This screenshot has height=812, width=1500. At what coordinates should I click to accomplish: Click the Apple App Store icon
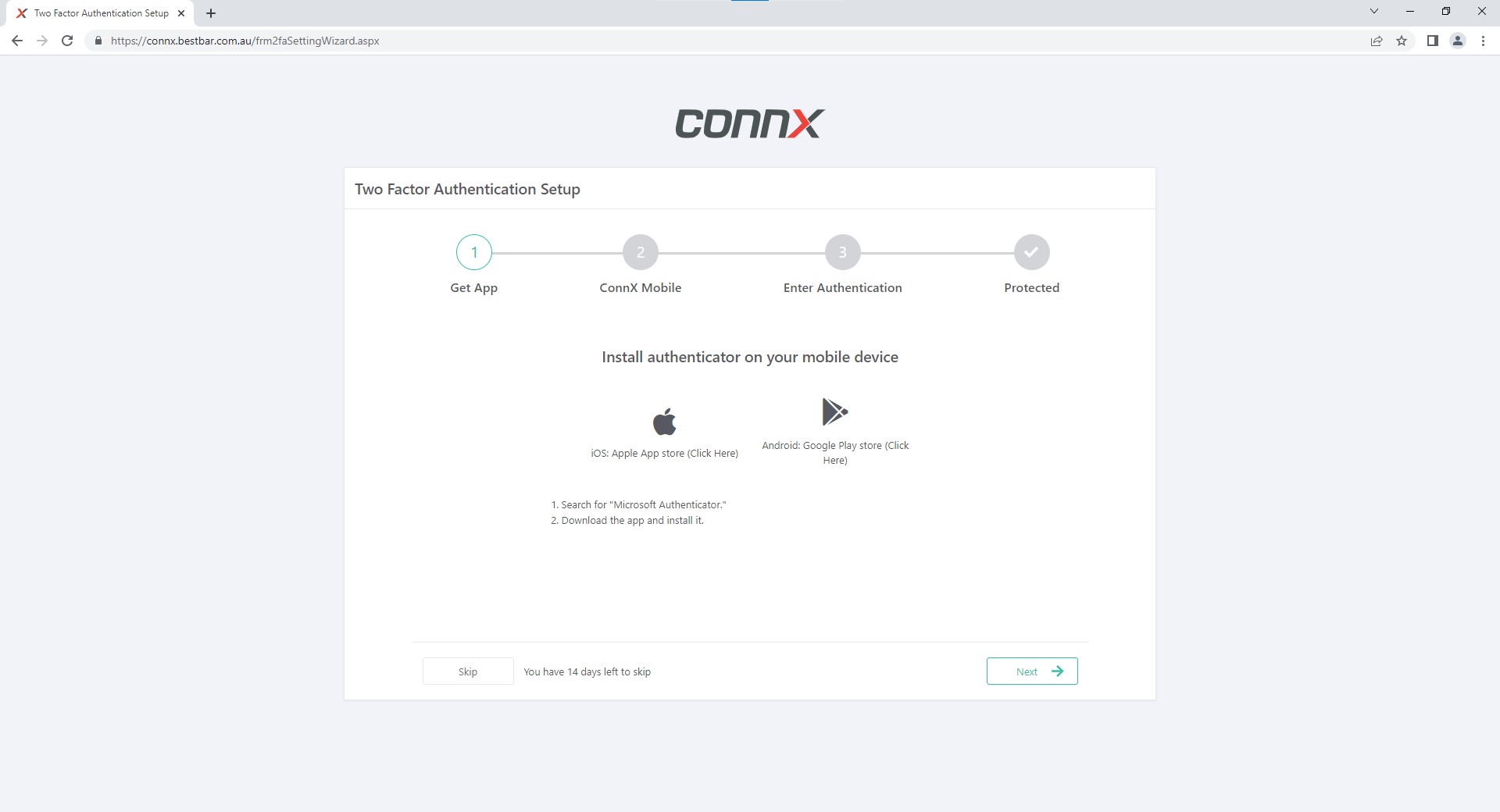[664, 422]
